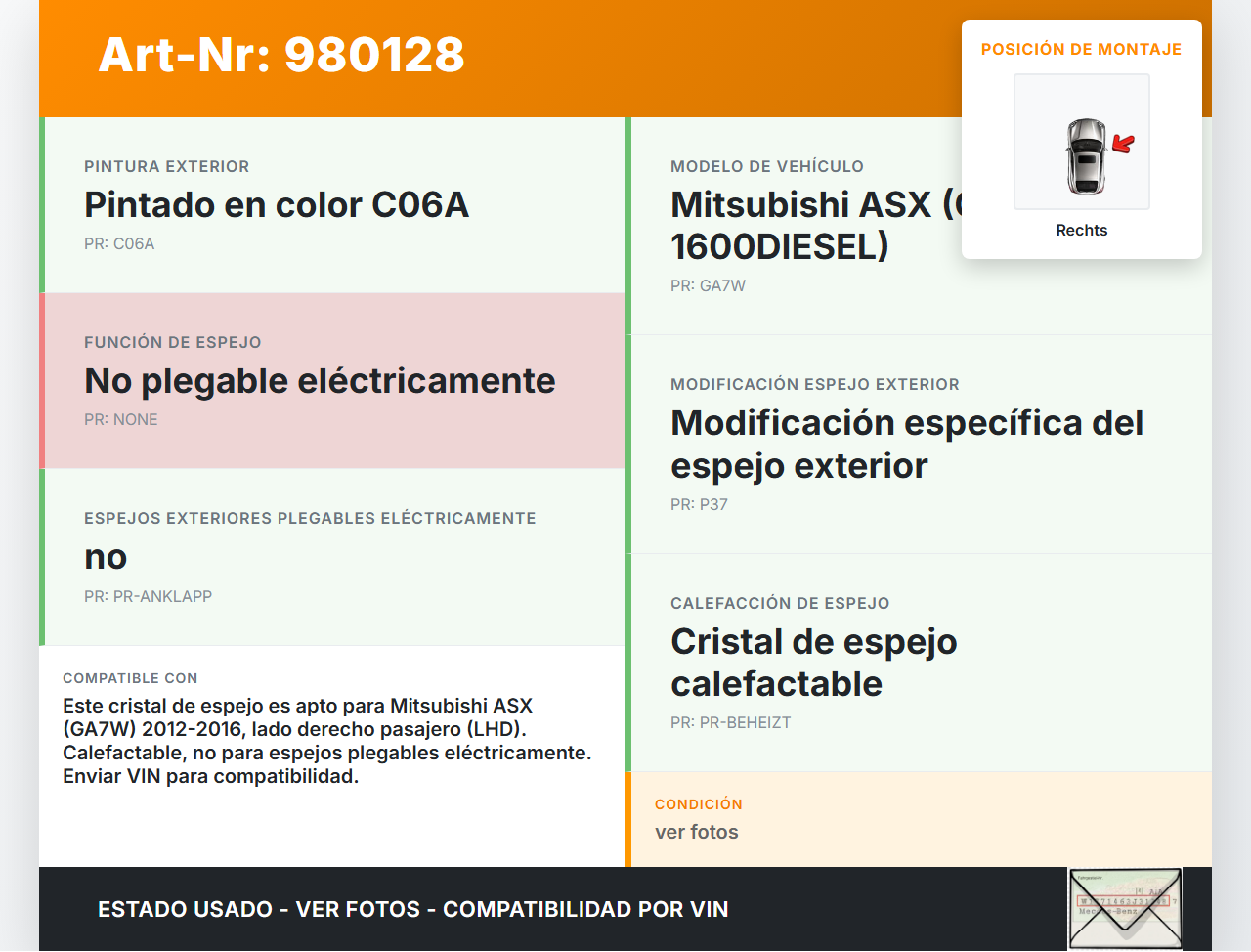Image resolution: width=1251 pixels, height=952 pixels.
Task: Click 'ver fotos' under Condición
Action: click(697, 833)
